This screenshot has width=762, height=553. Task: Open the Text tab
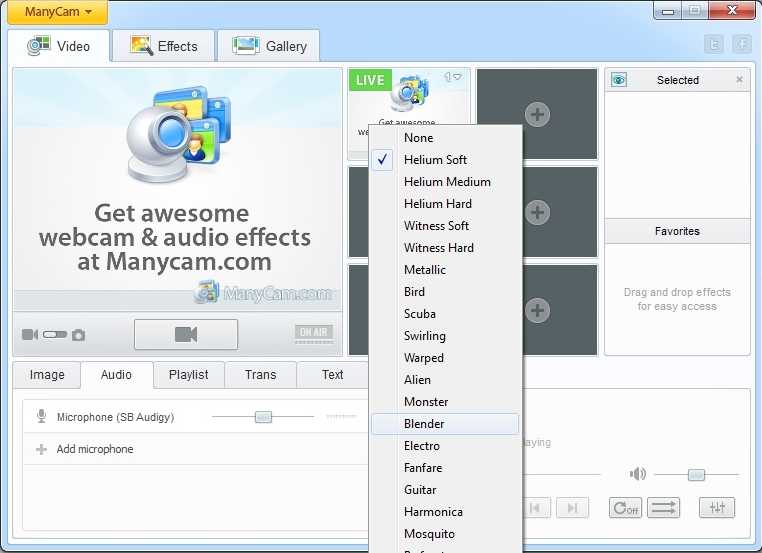click(x=332, y=375)
